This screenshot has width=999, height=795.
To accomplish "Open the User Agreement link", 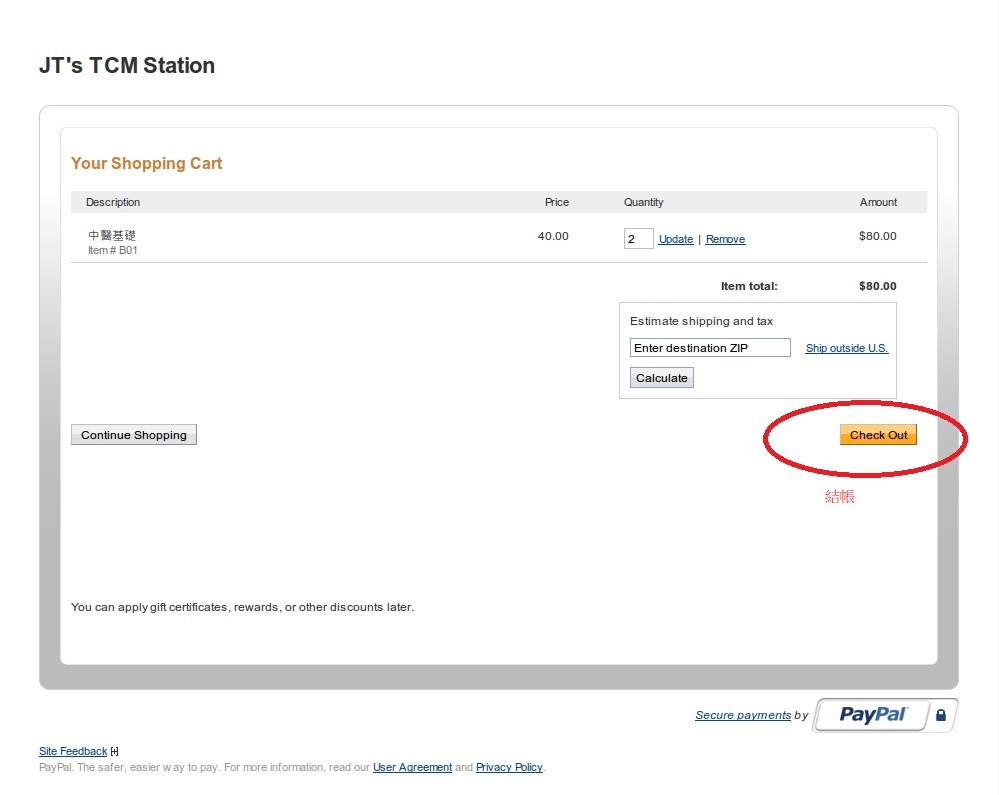I will click(412, 767).
